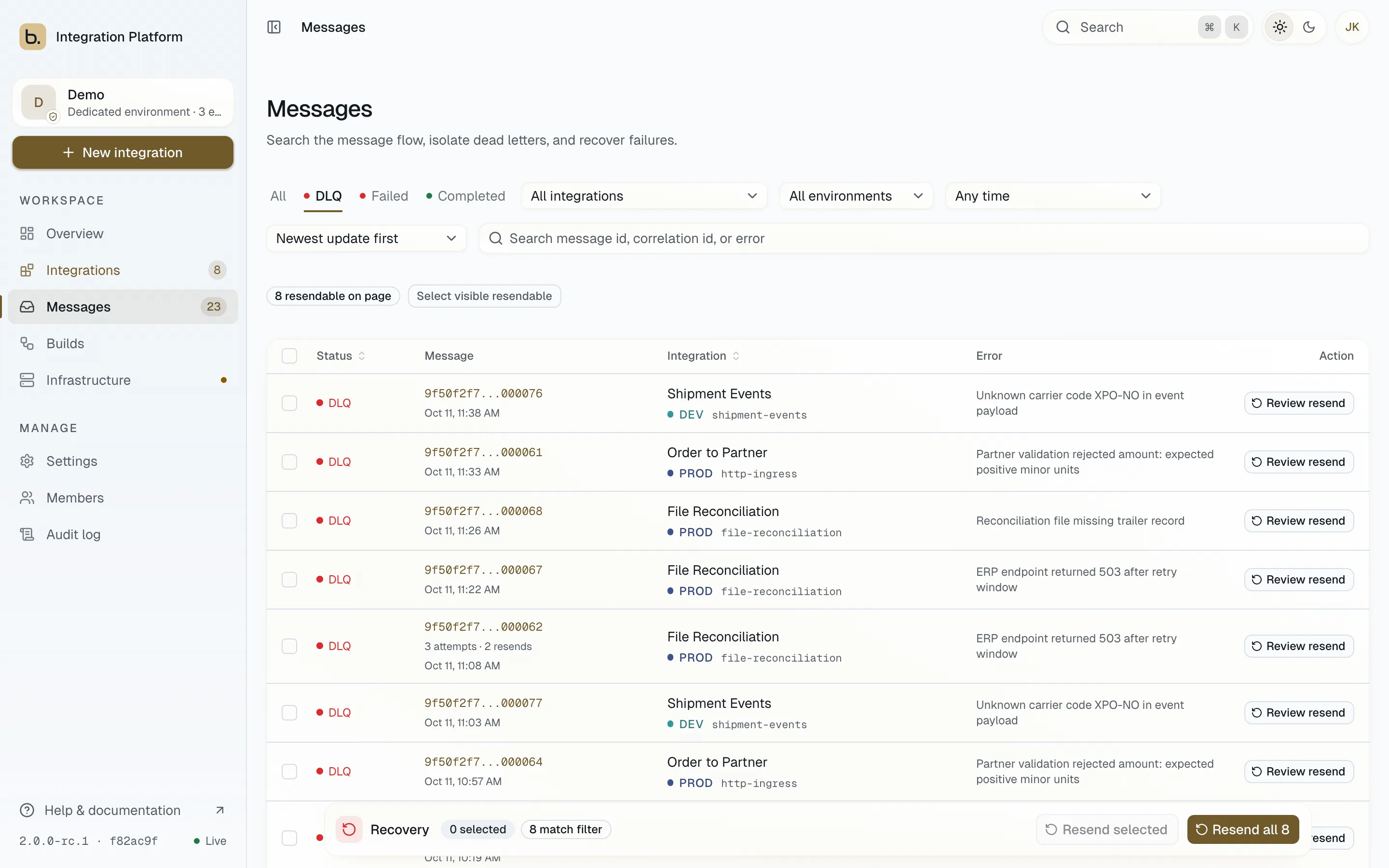The image size is (1389, 868).
Task: Click Select visible resendable
Action: point(484,296)
